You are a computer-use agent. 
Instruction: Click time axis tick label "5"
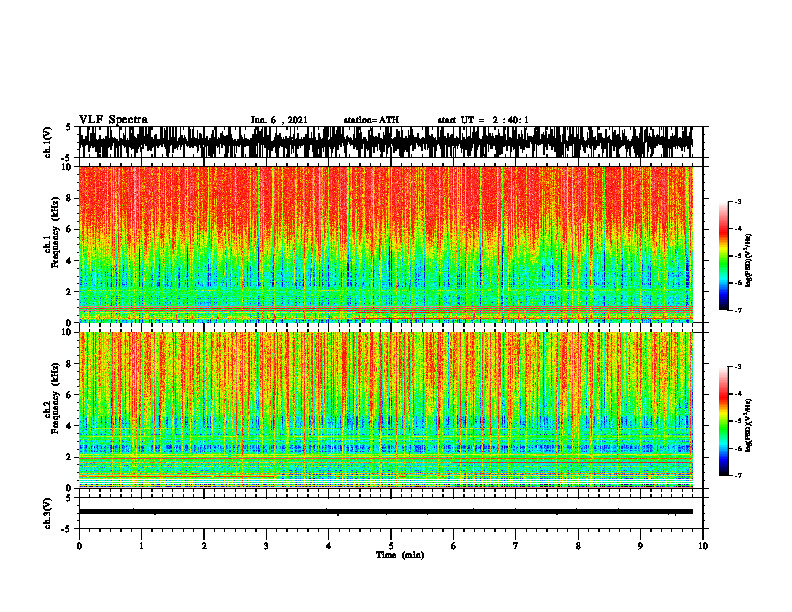click(x=391, y=546)
